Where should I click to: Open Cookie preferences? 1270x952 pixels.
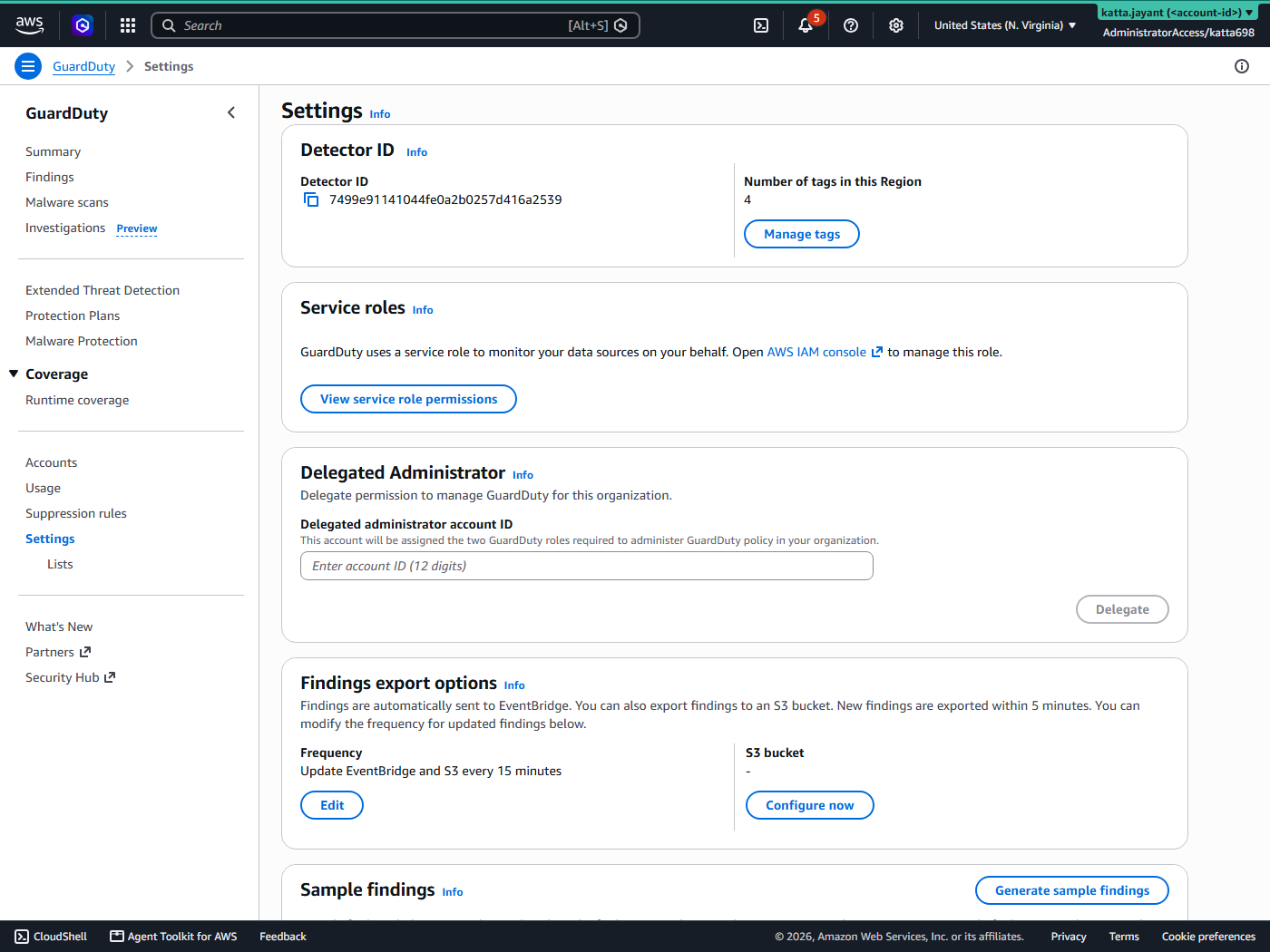(x=1208, y=937)
